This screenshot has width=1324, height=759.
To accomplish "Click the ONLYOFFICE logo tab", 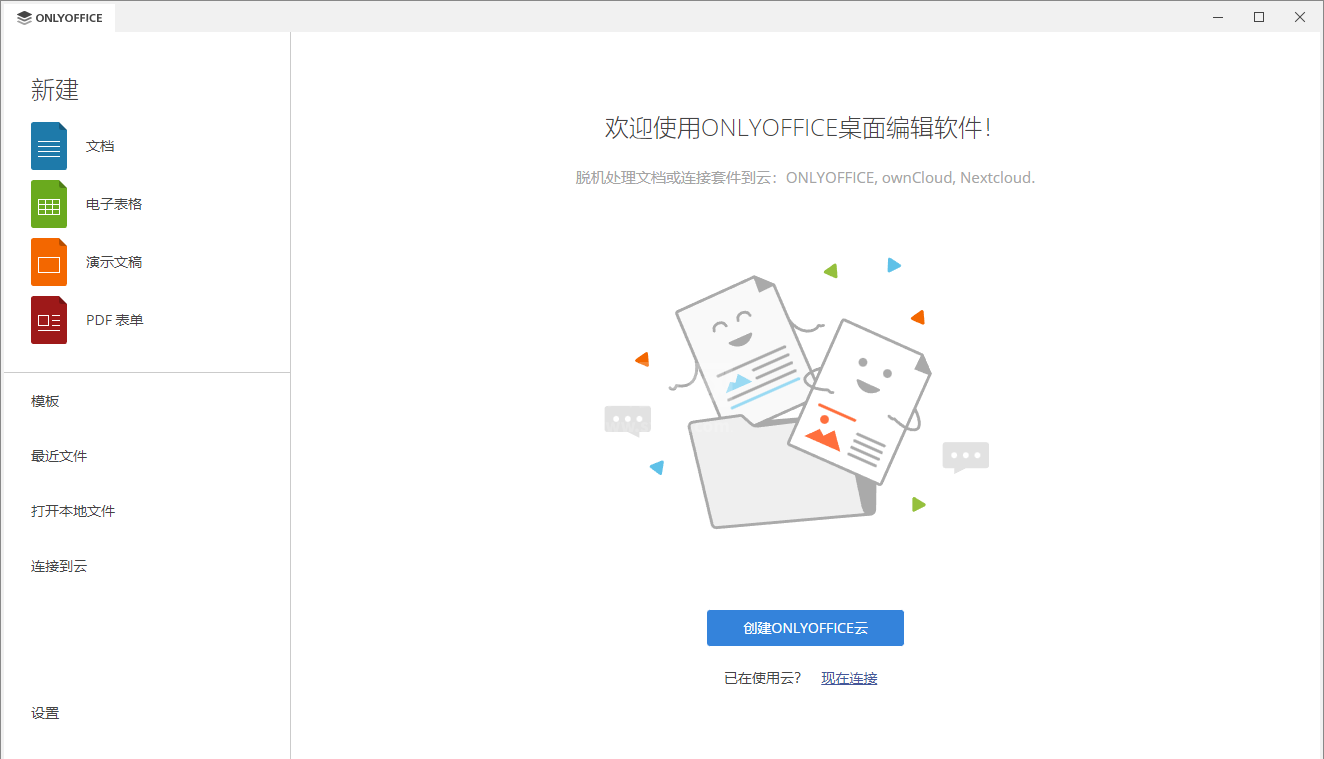I will [60, 17].
